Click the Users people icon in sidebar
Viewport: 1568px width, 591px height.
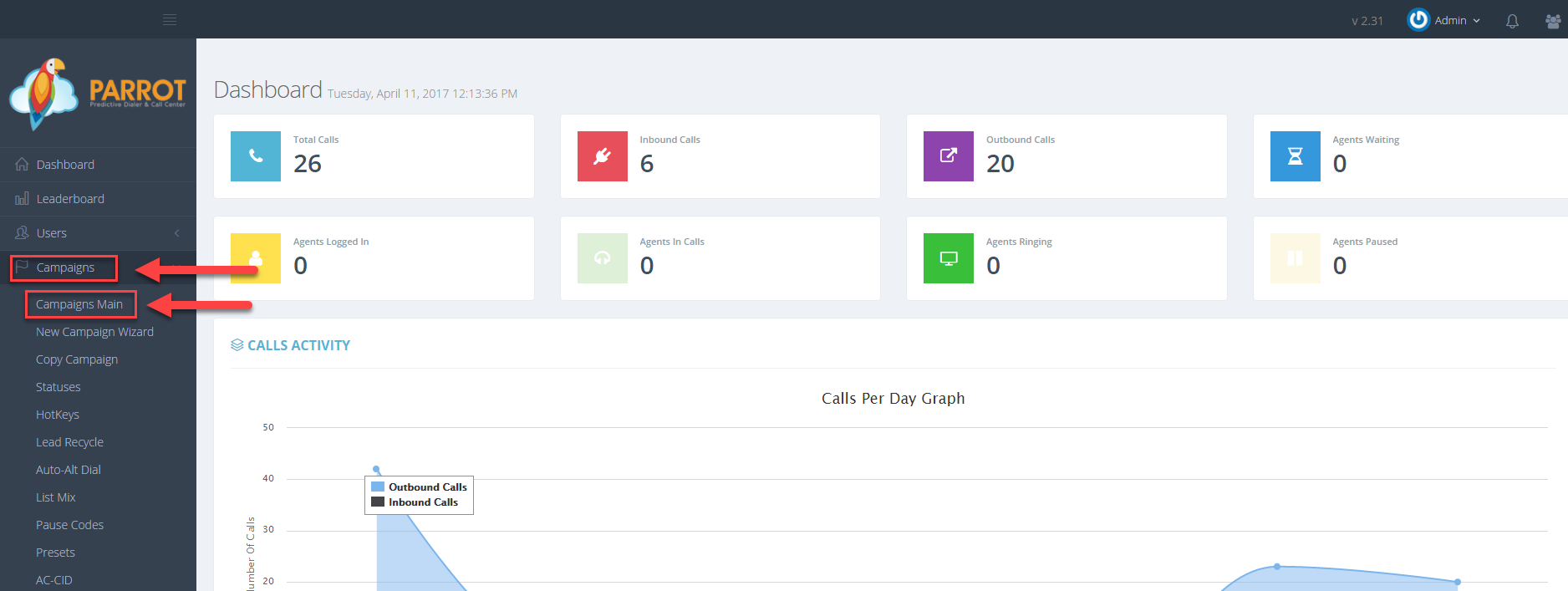tap(22, 233)
